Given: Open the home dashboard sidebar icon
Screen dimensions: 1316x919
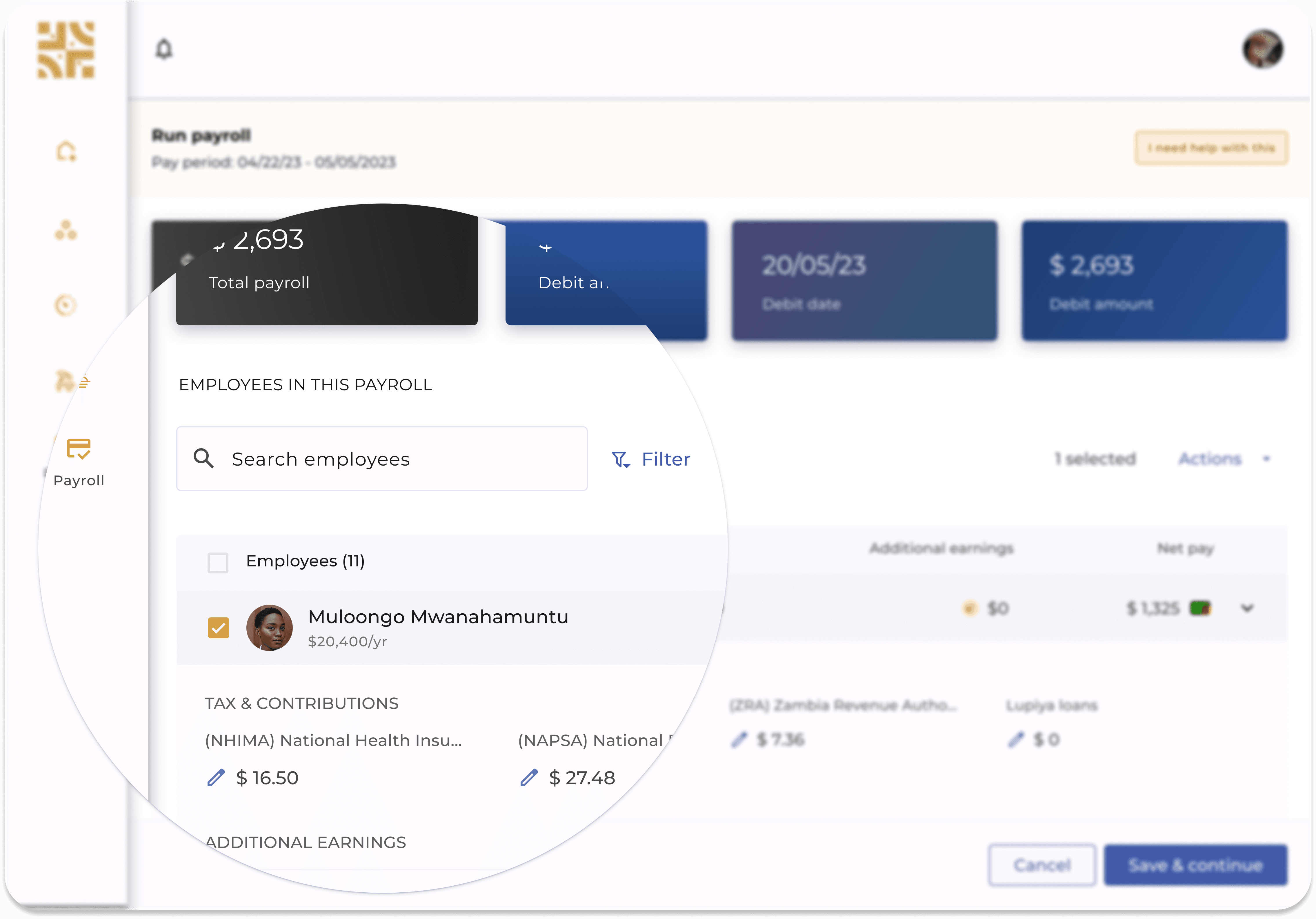Looking at the screenshot, I should (66, 151).
